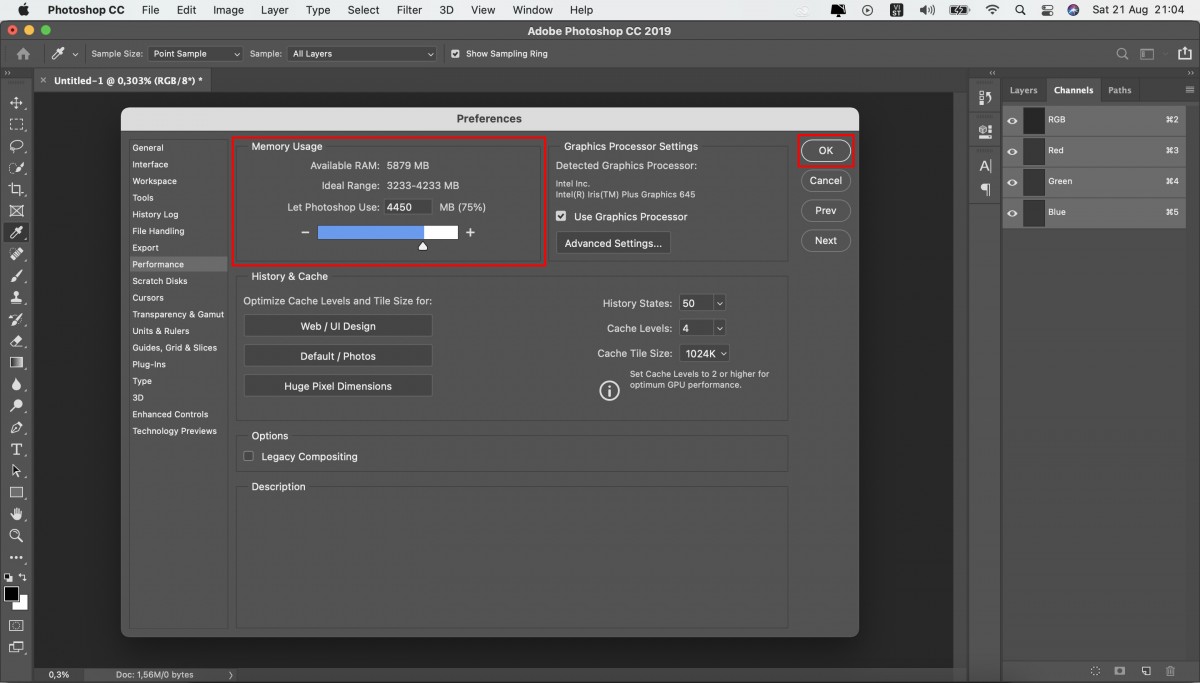Hide the RGB channel visibility eye
The image size is (1200, 683).
[1012, 120]
